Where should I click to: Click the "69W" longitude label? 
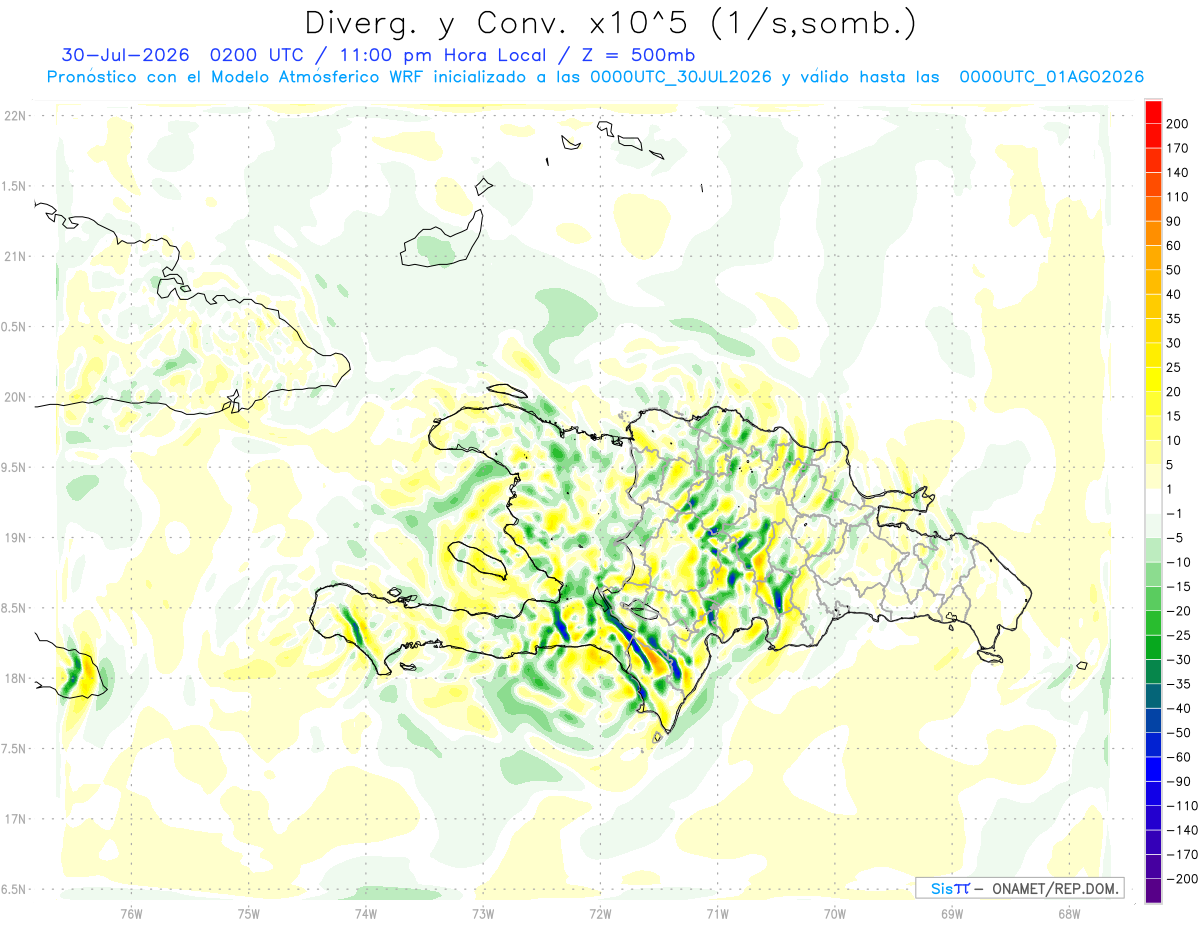951,913
